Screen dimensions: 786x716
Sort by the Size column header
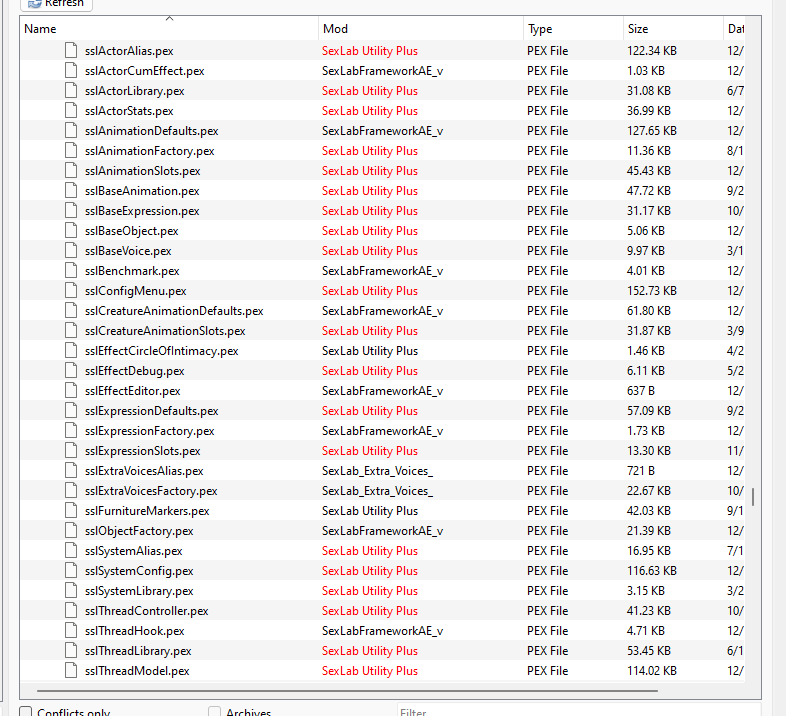click(x=674, y=29)
